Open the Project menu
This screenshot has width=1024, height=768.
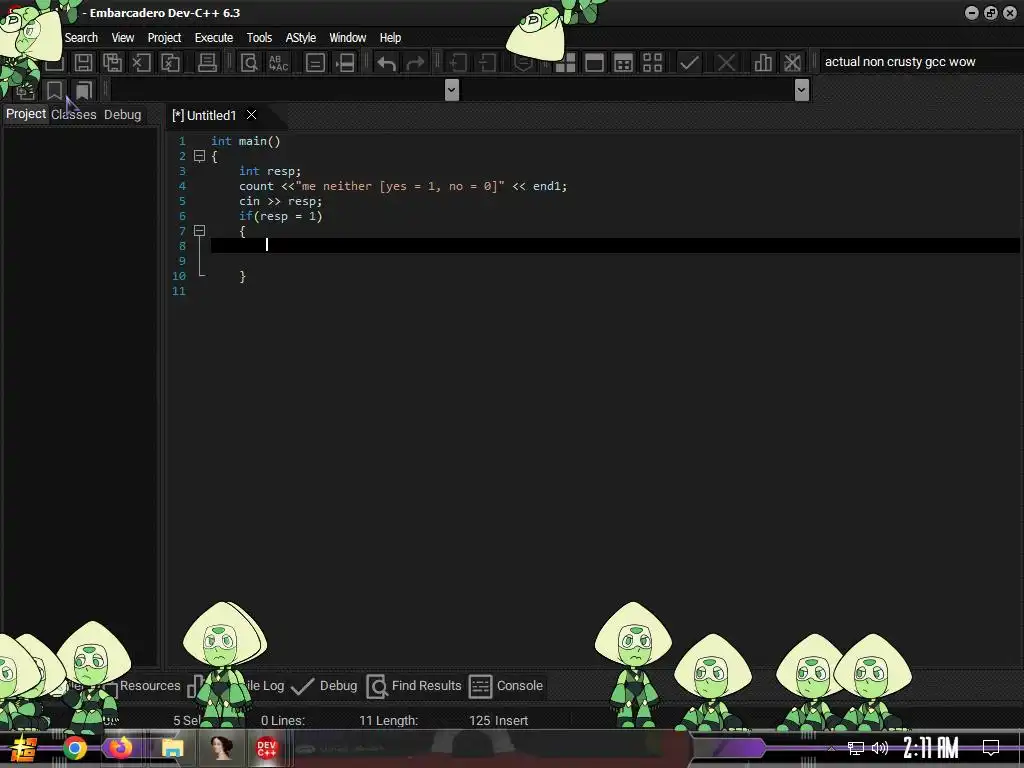[164, 38]
